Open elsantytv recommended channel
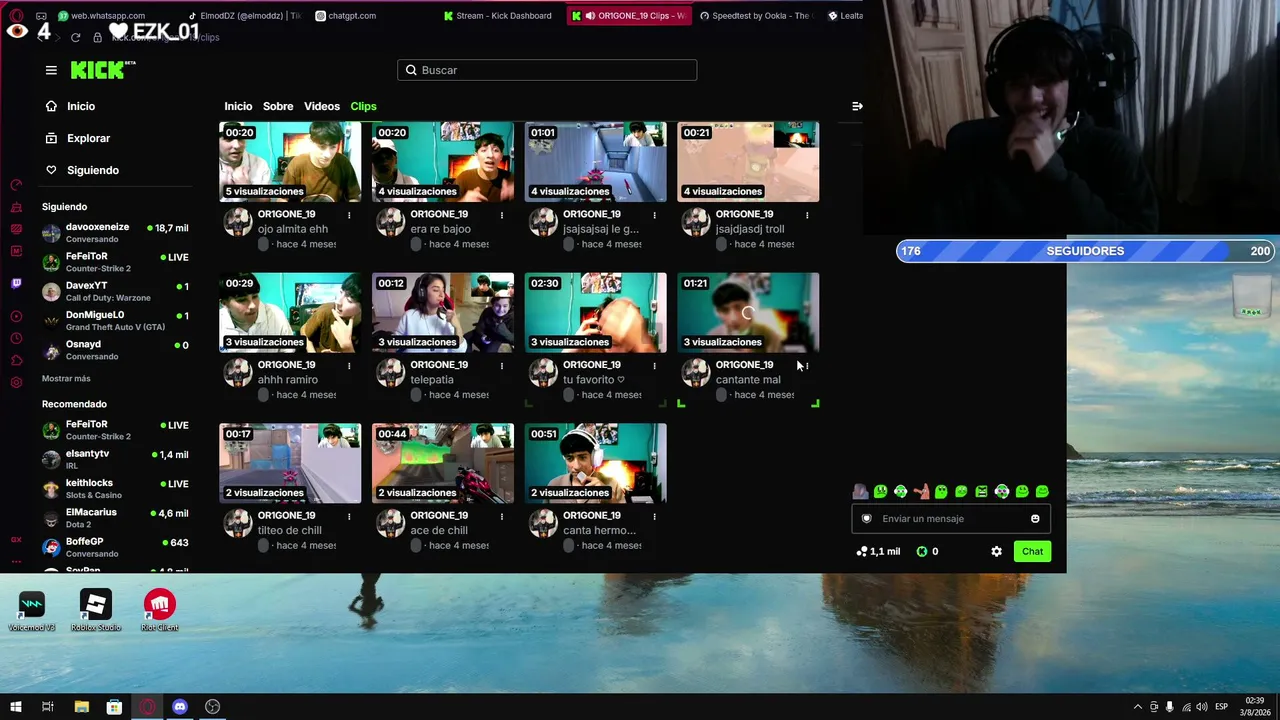 [x=115, y=459]
